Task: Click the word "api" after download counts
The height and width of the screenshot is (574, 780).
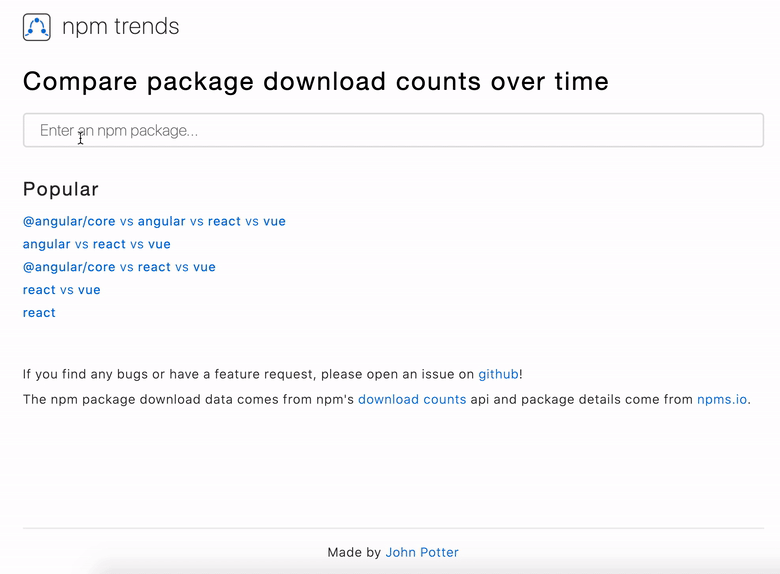Action: 479,399
